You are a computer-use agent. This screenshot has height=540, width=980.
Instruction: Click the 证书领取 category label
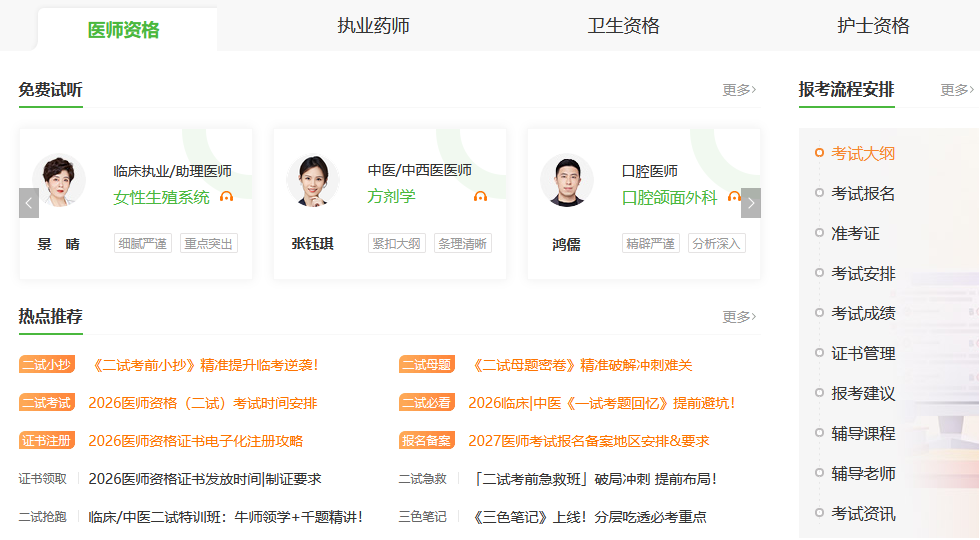(42, 479)
